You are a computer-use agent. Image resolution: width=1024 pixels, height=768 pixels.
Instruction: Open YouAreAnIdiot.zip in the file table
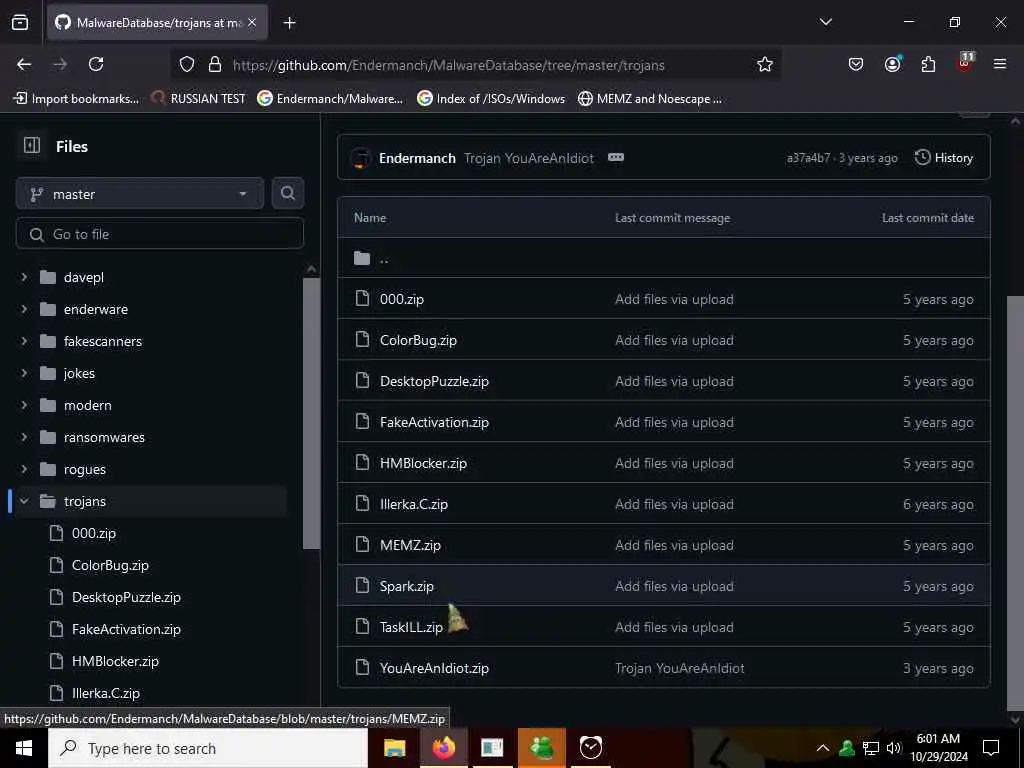[x=434, y=668]
